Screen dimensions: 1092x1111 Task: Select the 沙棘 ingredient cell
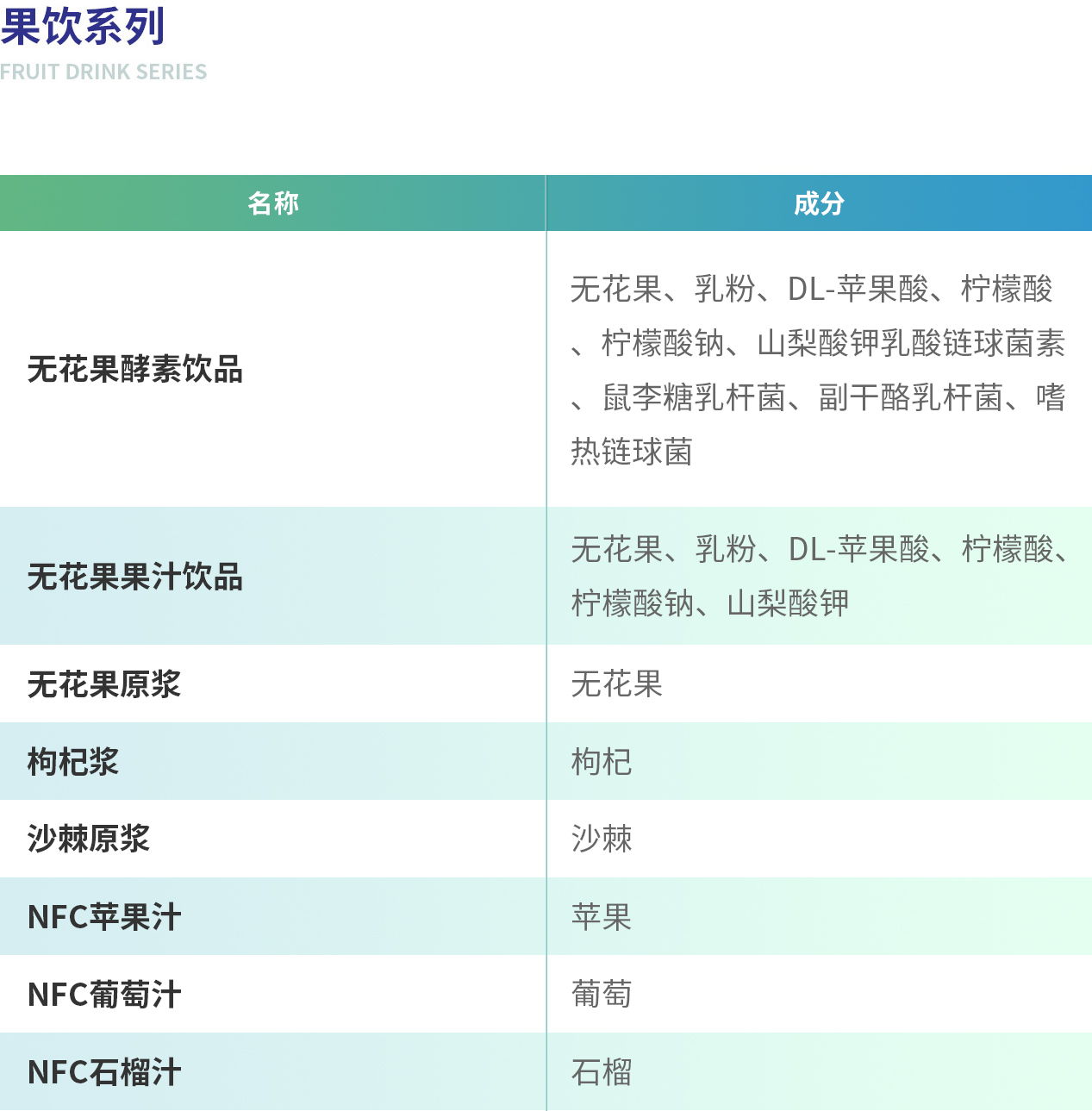click(x=602, y=839)
